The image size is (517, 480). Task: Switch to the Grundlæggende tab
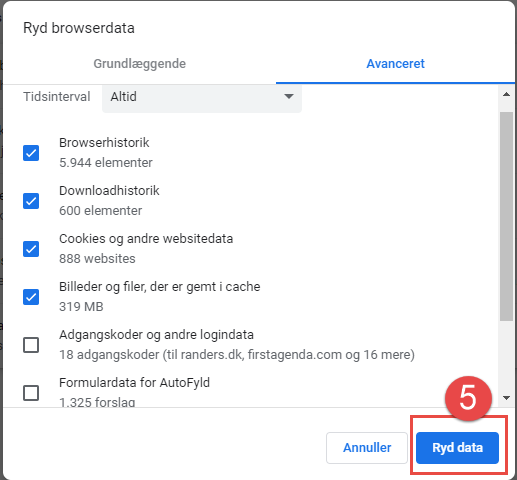click(139, 64)
